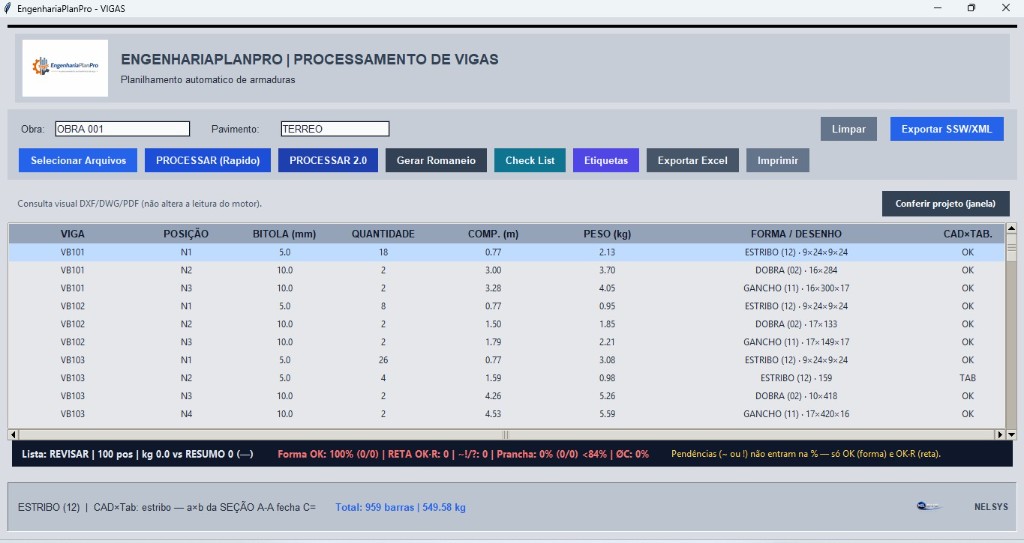The image size is (1024, 543).
Task: Click the CAD×TAB. column header
Action: (967, 234)
